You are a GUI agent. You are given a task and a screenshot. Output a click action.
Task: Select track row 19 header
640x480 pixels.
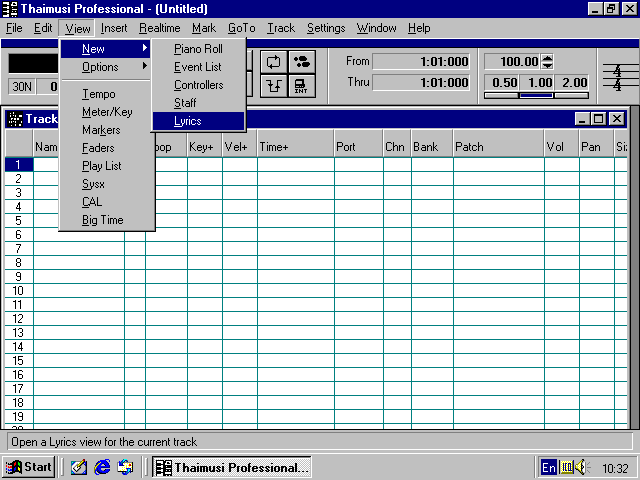[19, 417]
